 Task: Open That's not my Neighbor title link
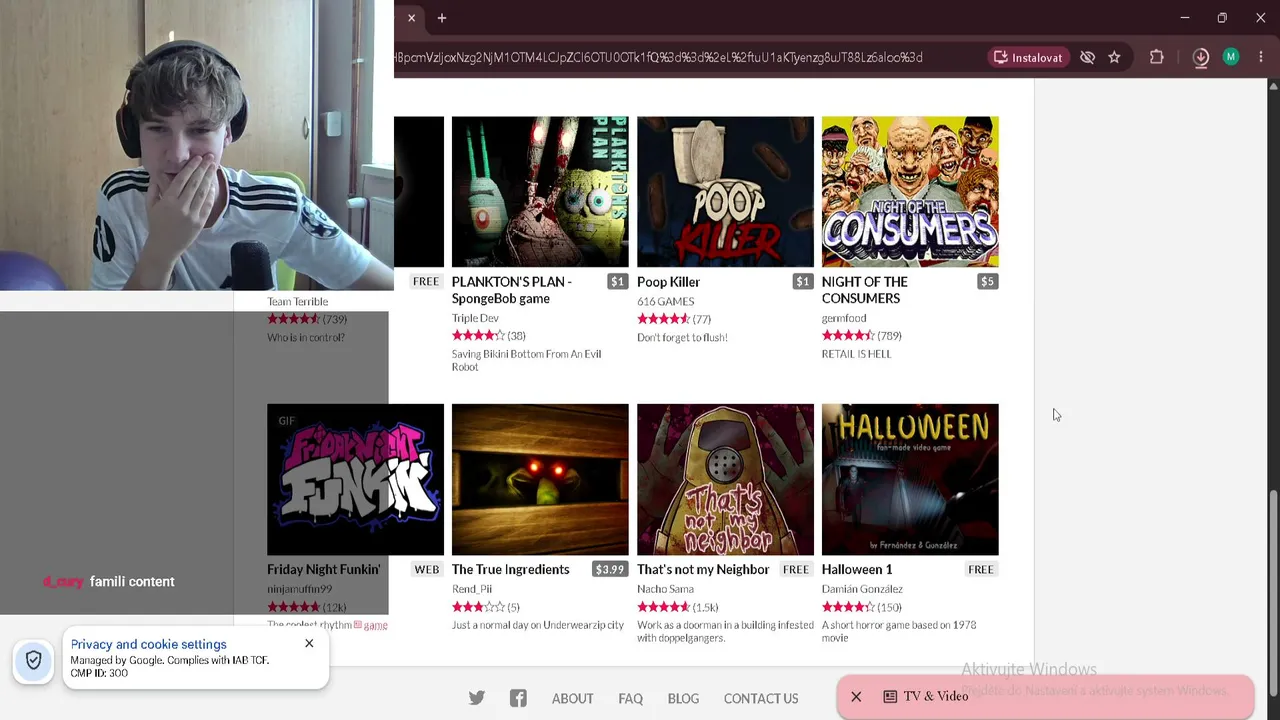pyautogui.click(x=703, y=569)
